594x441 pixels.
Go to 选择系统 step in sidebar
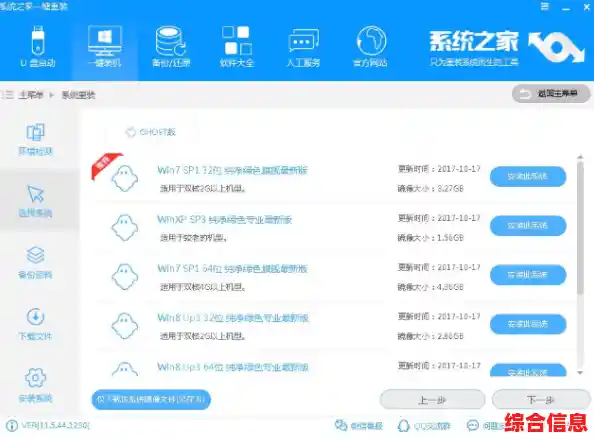point(35,201)
